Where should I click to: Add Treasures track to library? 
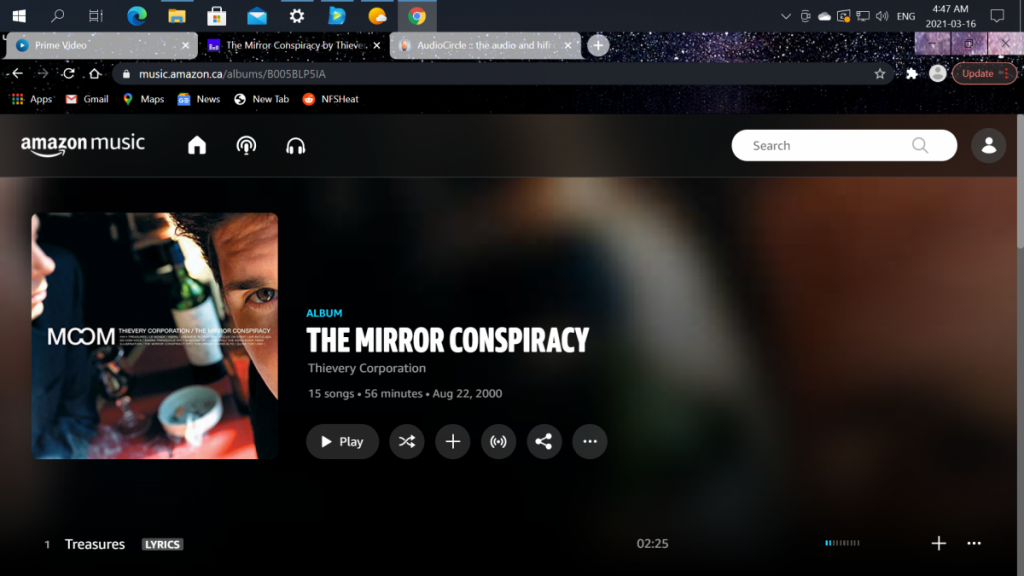[x=938, y=543]
